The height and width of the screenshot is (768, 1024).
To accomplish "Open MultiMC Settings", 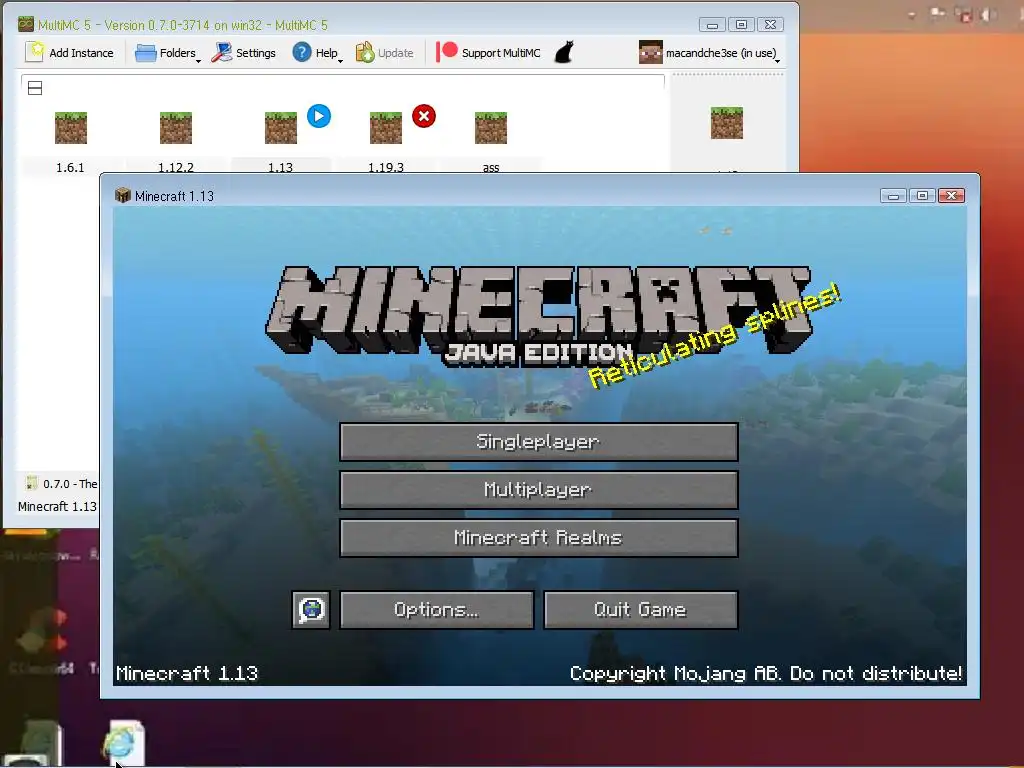I will (x=244, y=53).
